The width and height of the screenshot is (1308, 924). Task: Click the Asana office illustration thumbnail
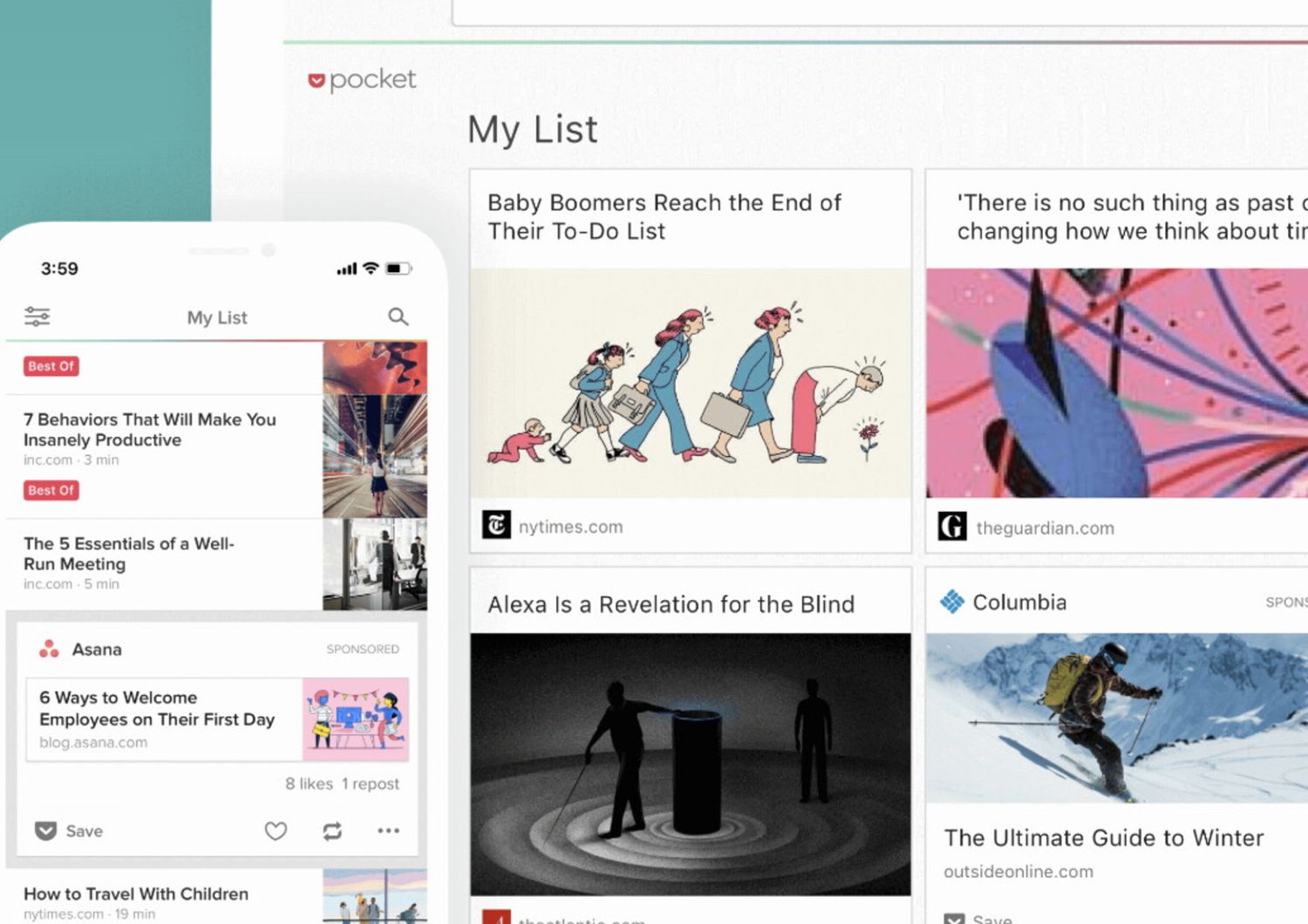click(x=356, y=719)
